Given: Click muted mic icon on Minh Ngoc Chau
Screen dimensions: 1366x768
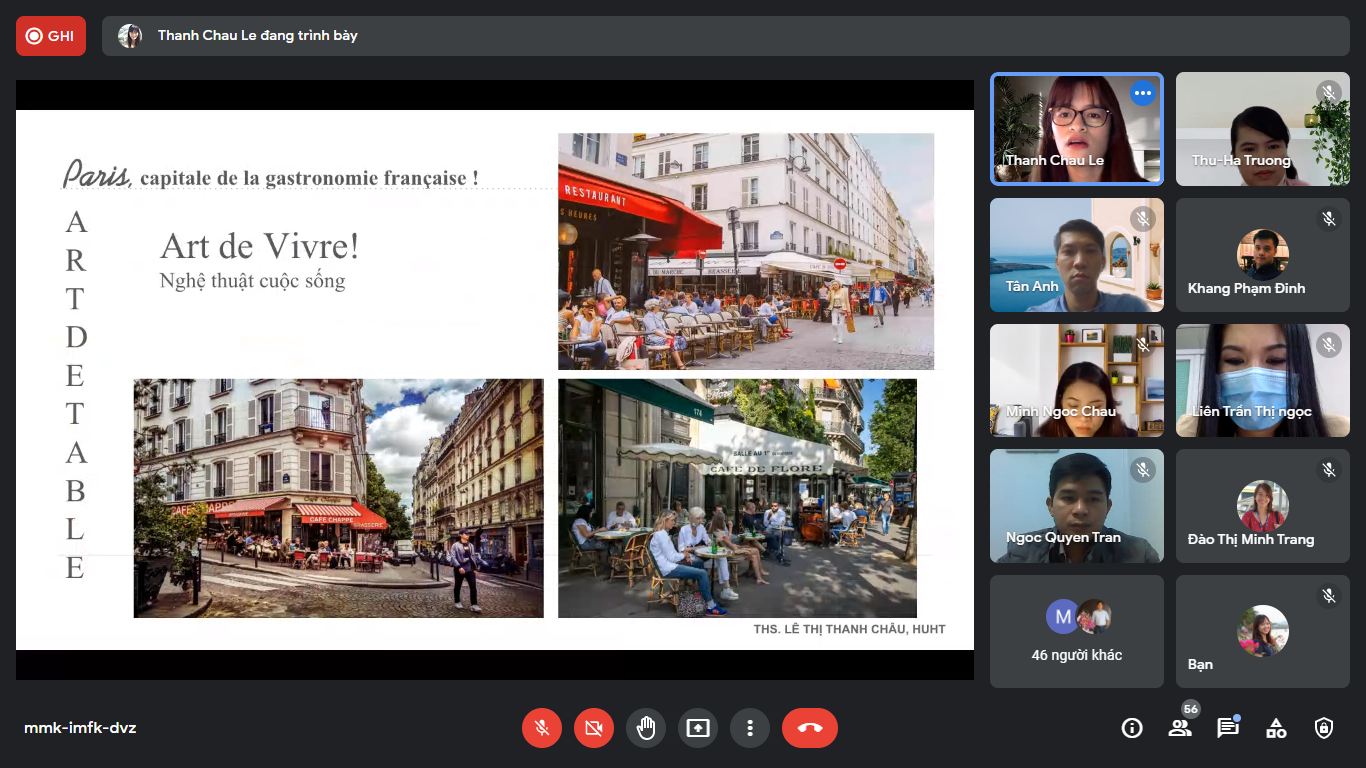Looking at the screenshot, I should [x=1143, y=345].
